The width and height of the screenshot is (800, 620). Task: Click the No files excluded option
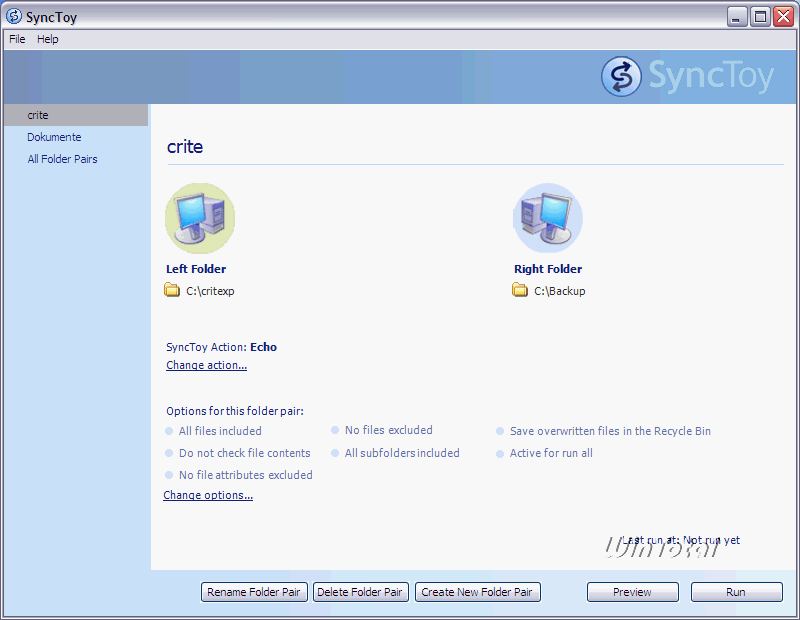coord(388,430)
